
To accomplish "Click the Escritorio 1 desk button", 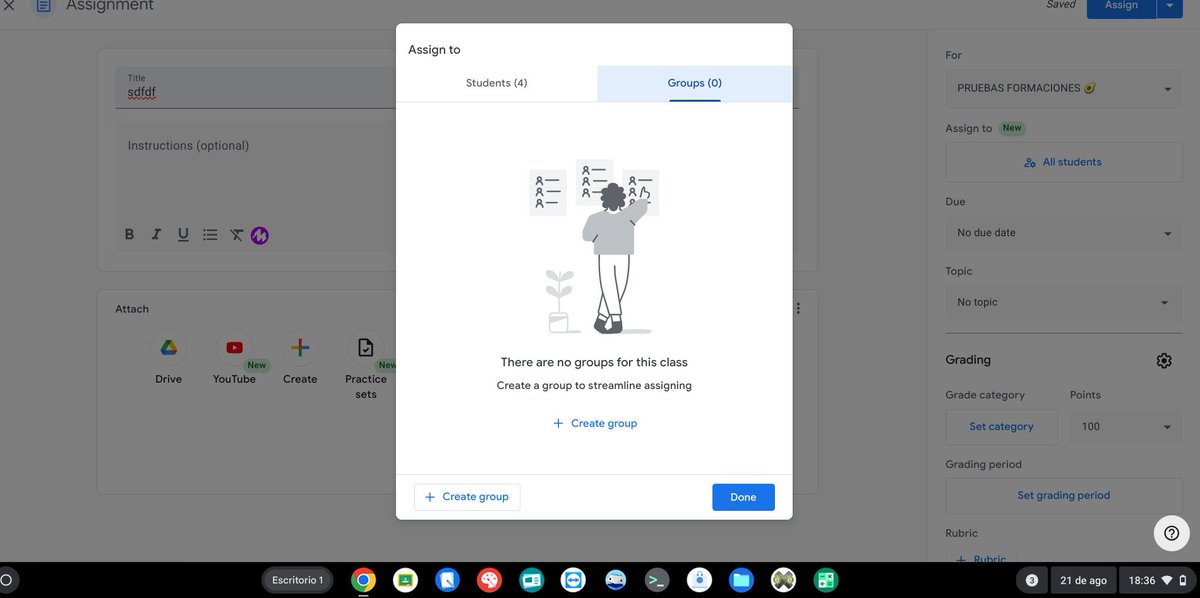I will pos(298,580).
